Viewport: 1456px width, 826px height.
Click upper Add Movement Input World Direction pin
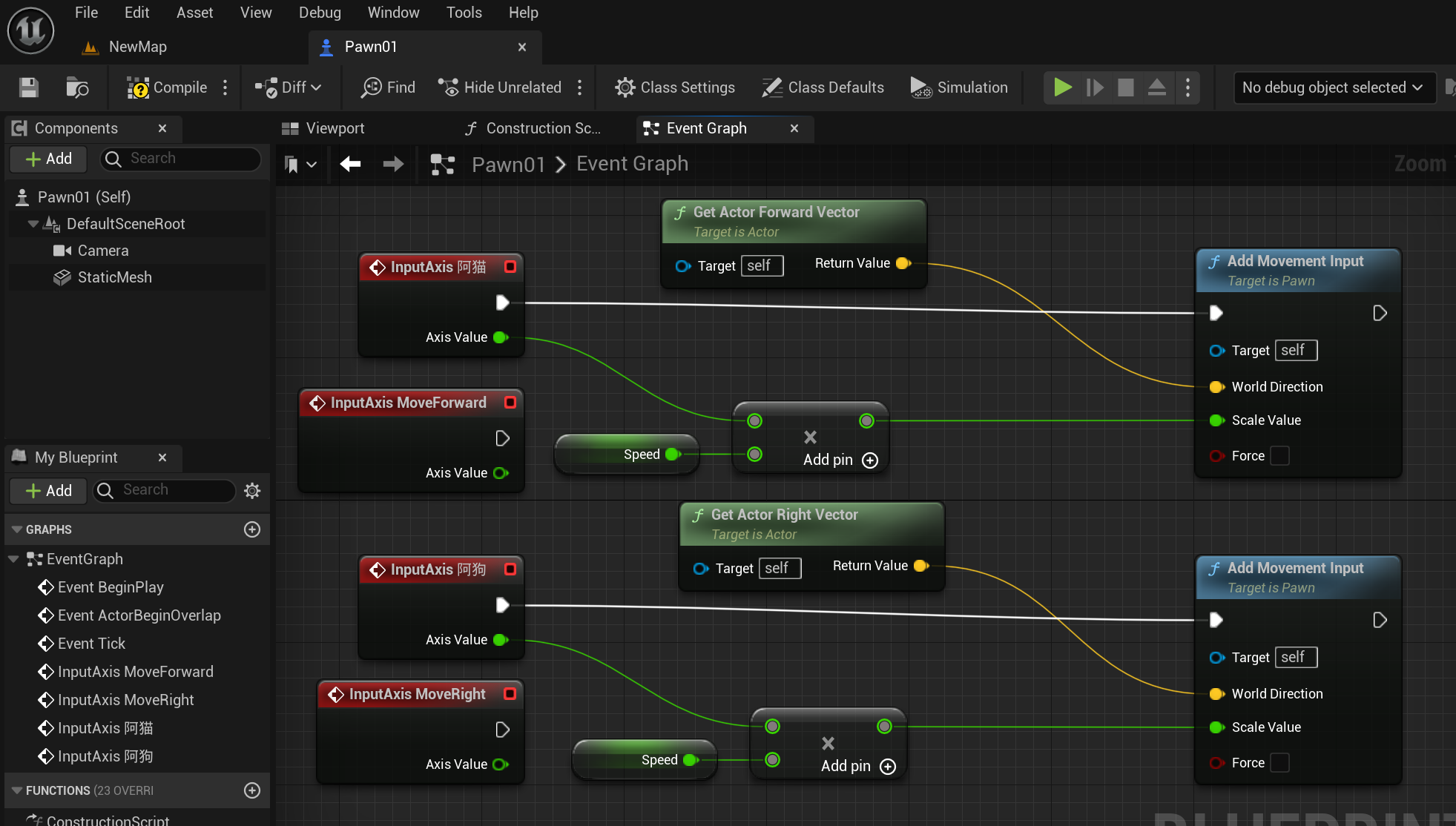1216,387
